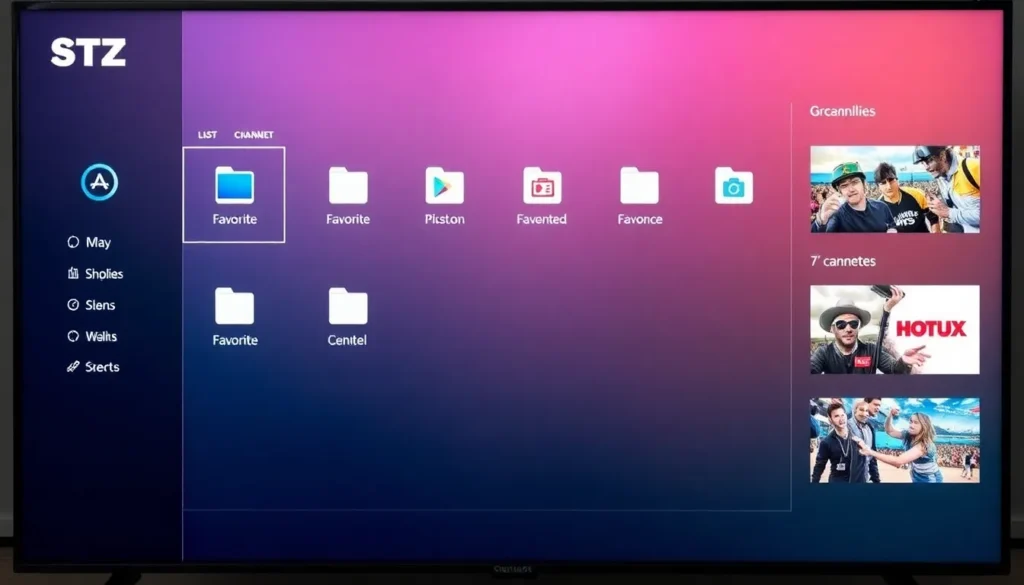The height and width of the screenshot is (585, 1024).
Task: Switch to the CHANNET tab
Action: click(x=253, y=135)
